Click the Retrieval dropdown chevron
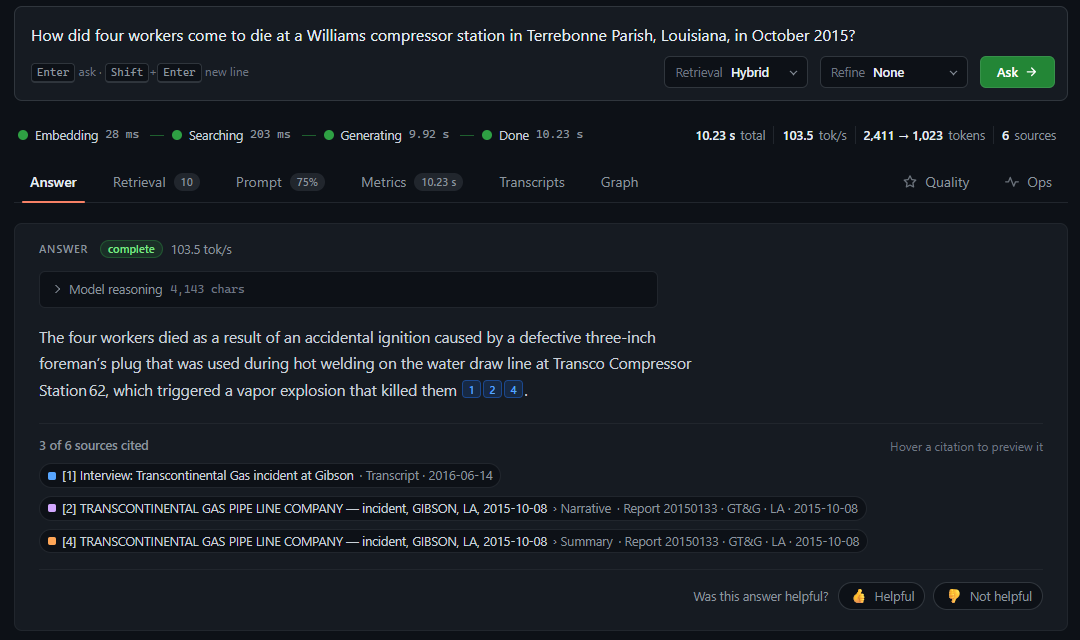Screen dimensions: 1080x640 pyautogui.click(x=793, y=73)
